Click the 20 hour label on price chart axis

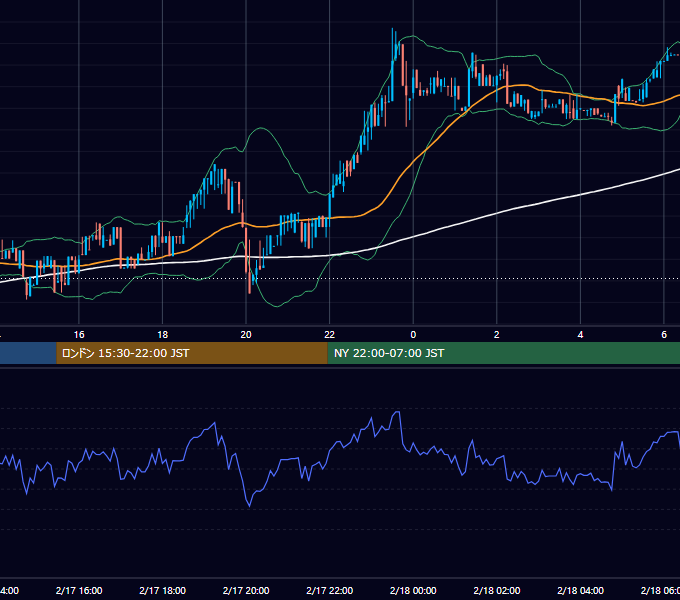click(246, 334)
